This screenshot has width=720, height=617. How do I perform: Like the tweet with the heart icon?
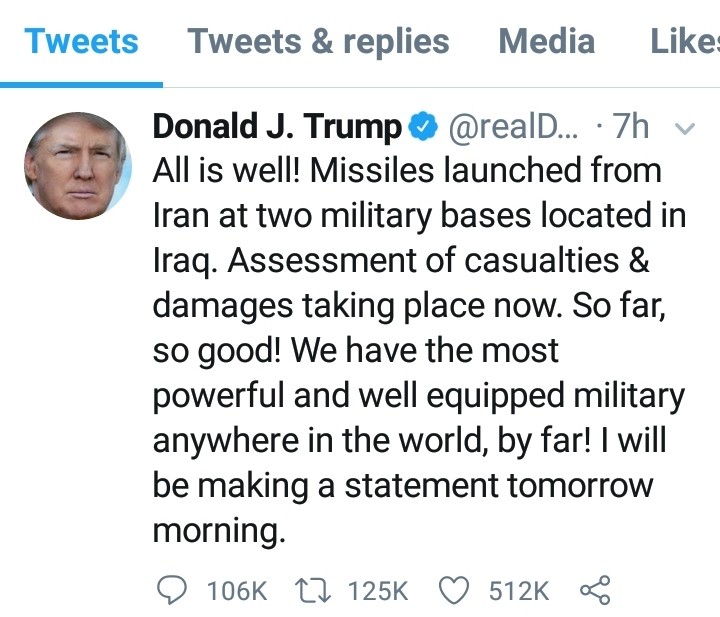tap(455, 590)
